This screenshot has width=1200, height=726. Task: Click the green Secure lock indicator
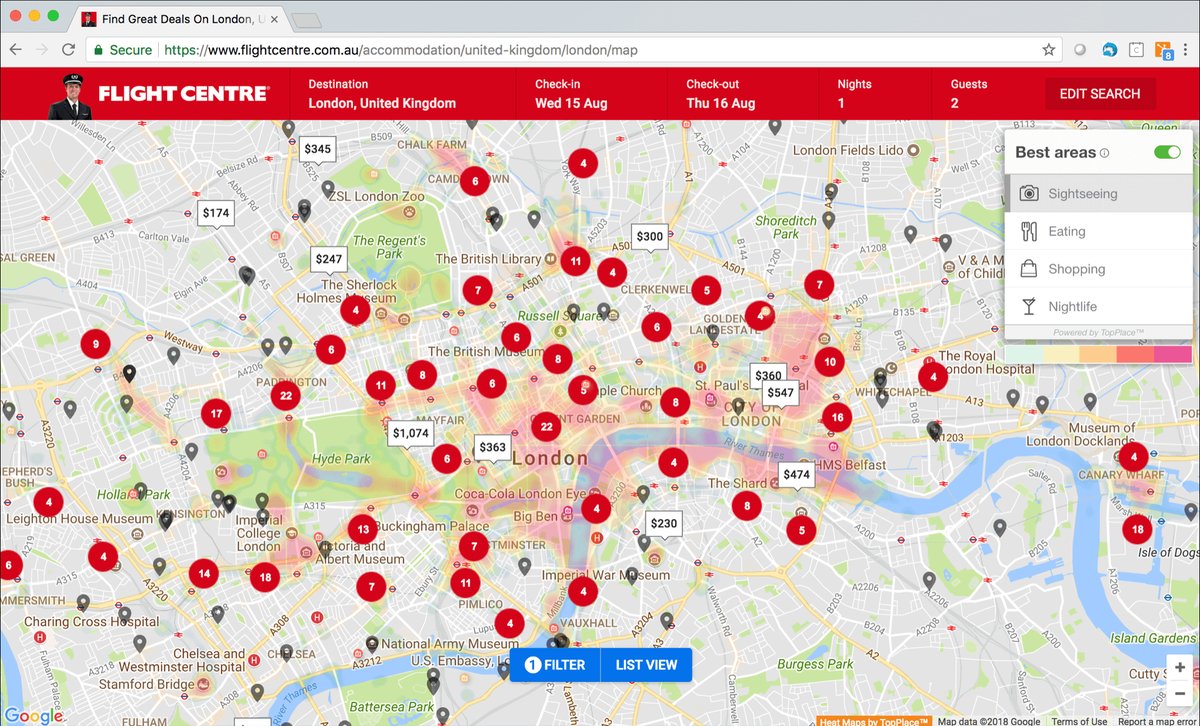click(123, 49)
